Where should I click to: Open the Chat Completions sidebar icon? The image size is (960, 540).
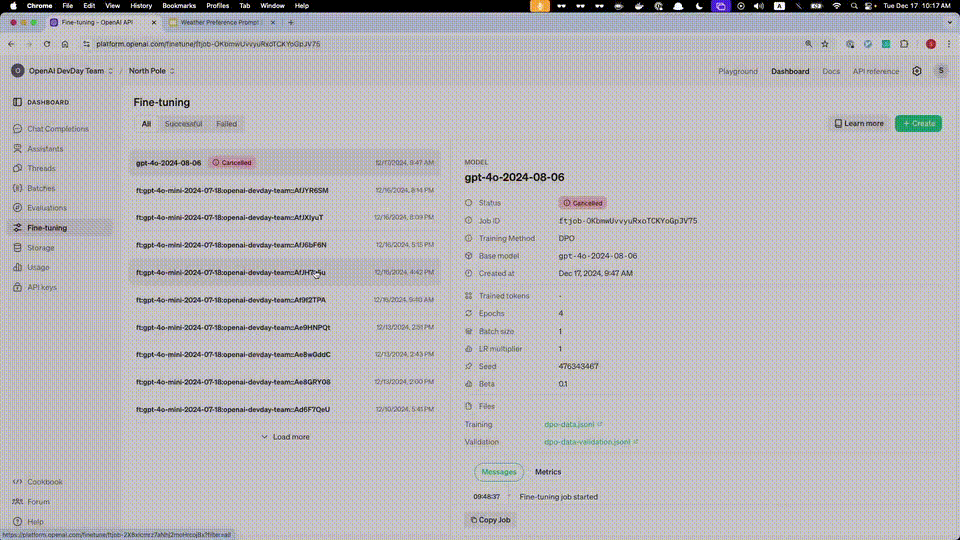(x=17, y=129)
